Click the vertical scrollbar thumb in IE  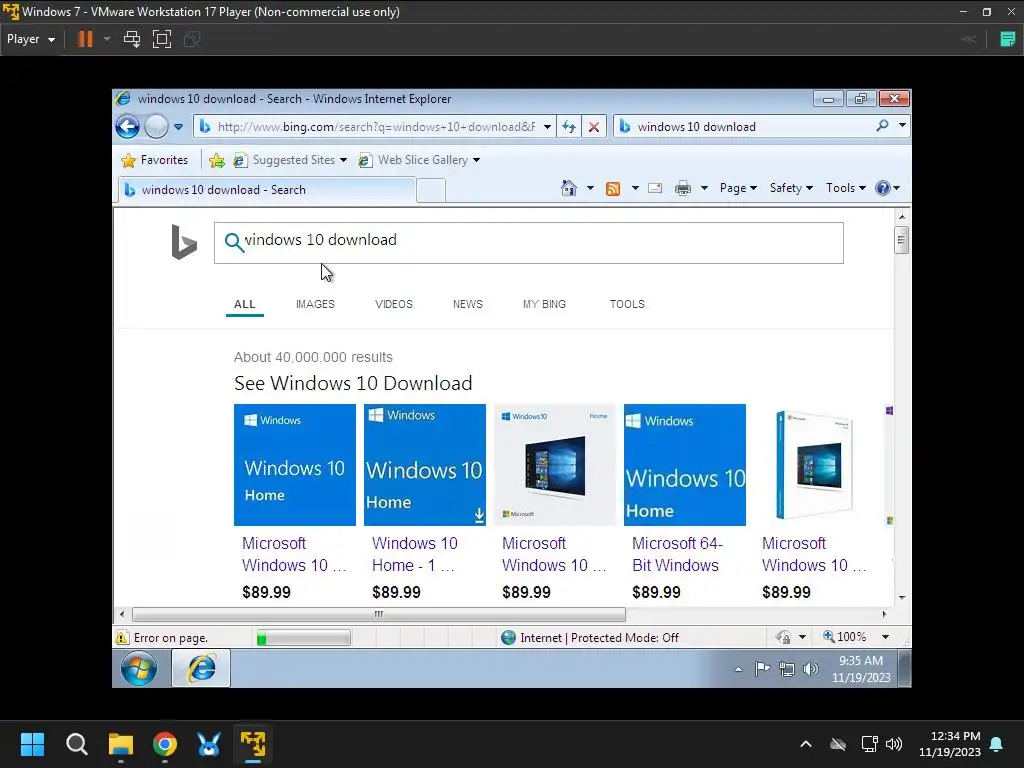point(901,240)
